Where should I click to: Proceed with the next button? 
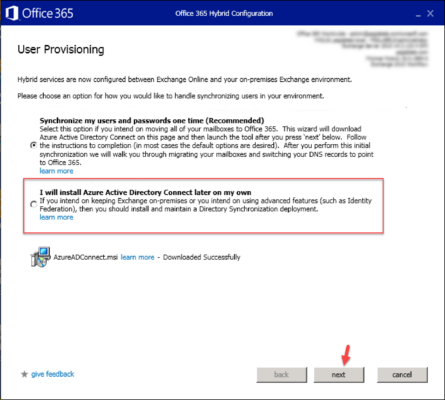pyautogui.click(x=339, y=375)
